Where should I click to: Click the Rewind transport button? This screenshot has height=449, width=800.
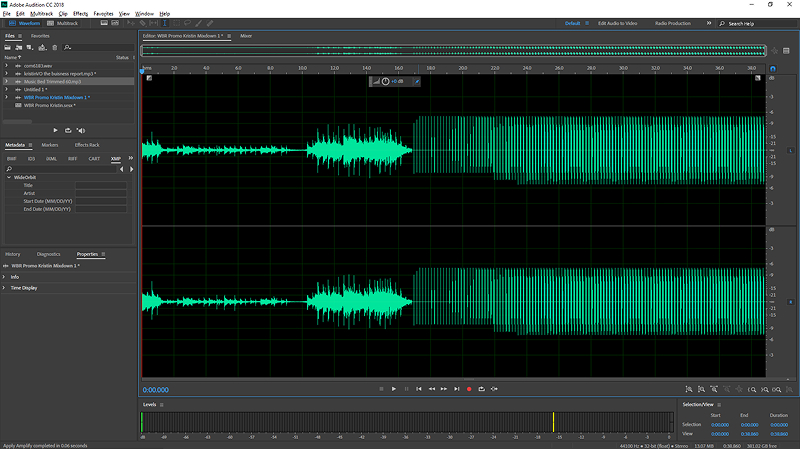[x=432, y=389]
